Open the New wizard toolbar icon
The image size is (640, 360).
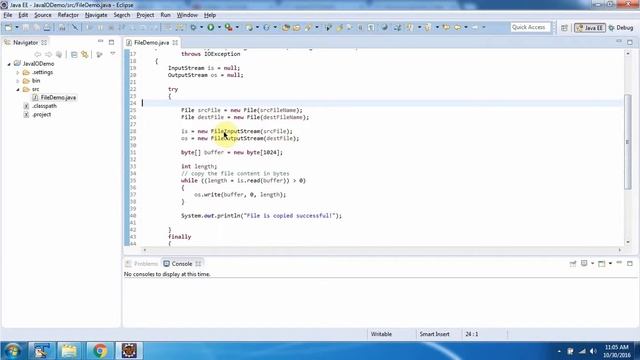(8, 27)
